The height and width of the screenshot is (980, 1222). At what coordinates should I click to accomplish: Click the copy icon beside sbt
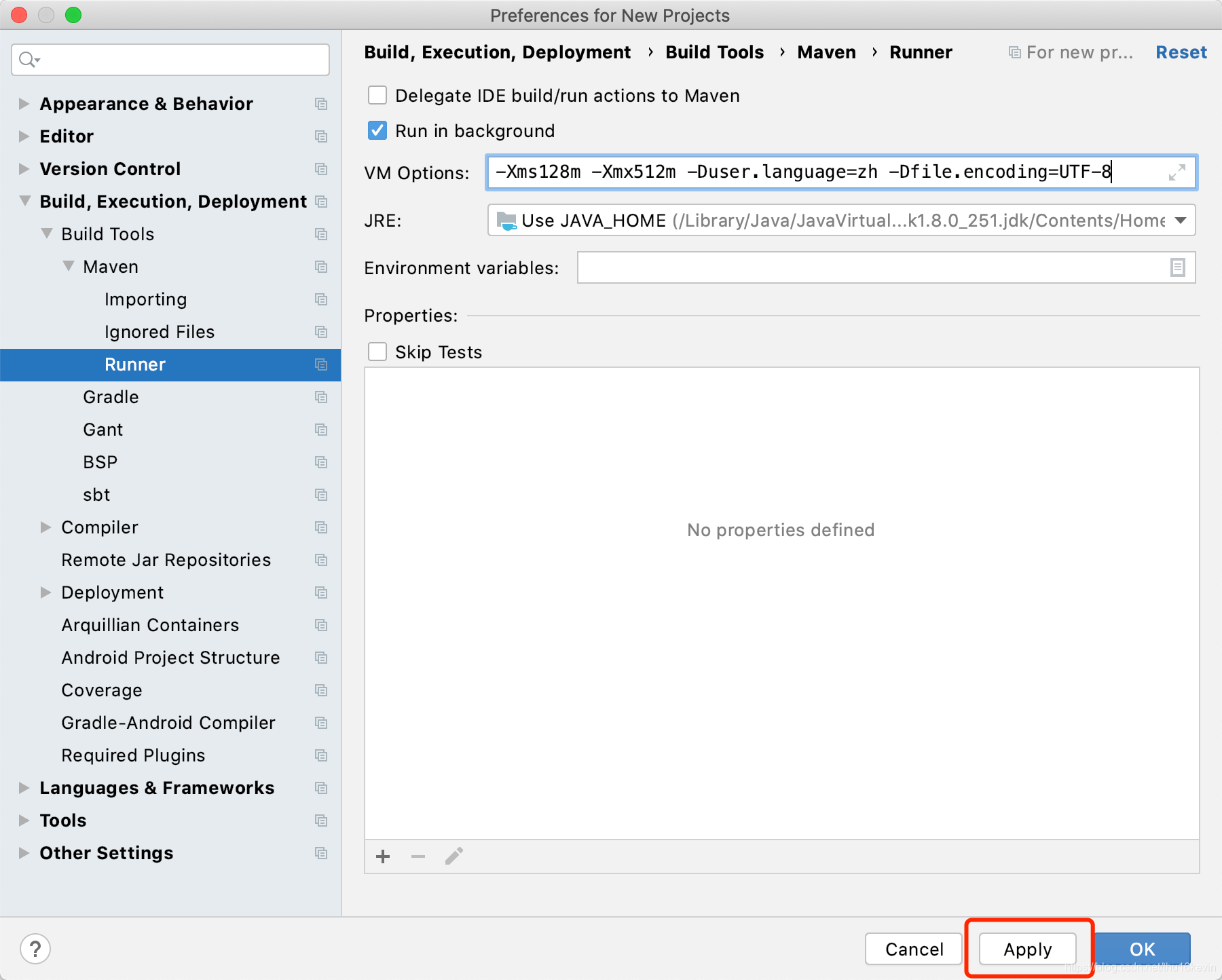click(x=321, y=495)
